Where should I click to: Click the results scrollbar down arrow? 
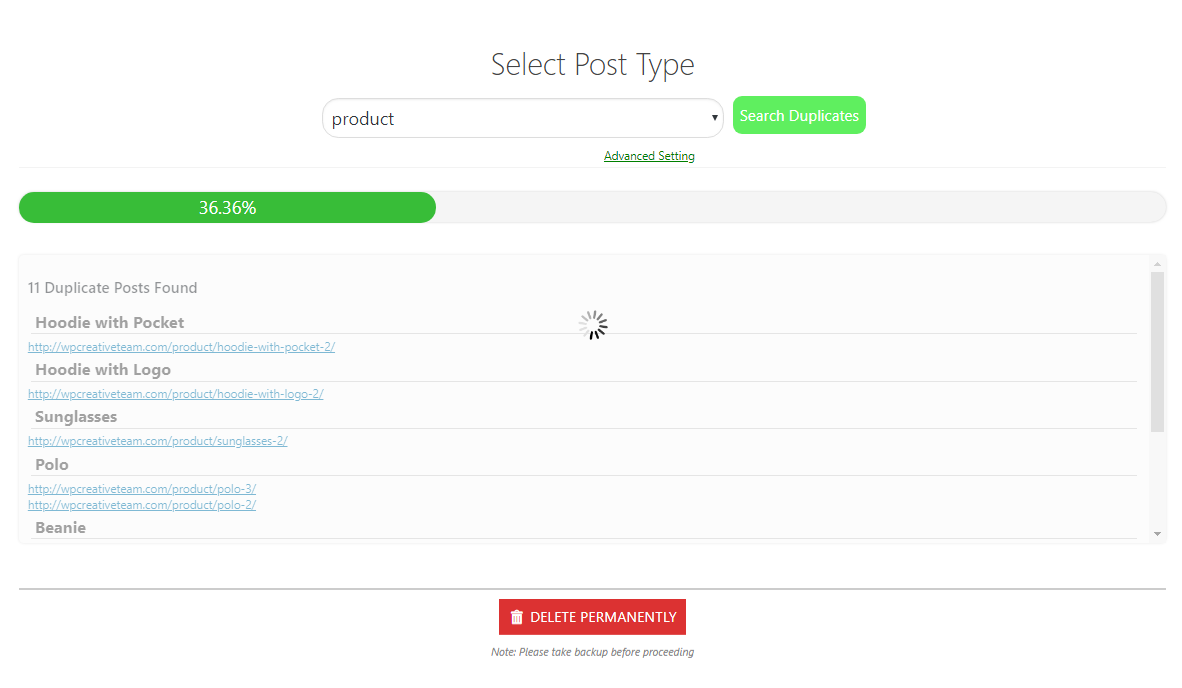point(1158,534)
